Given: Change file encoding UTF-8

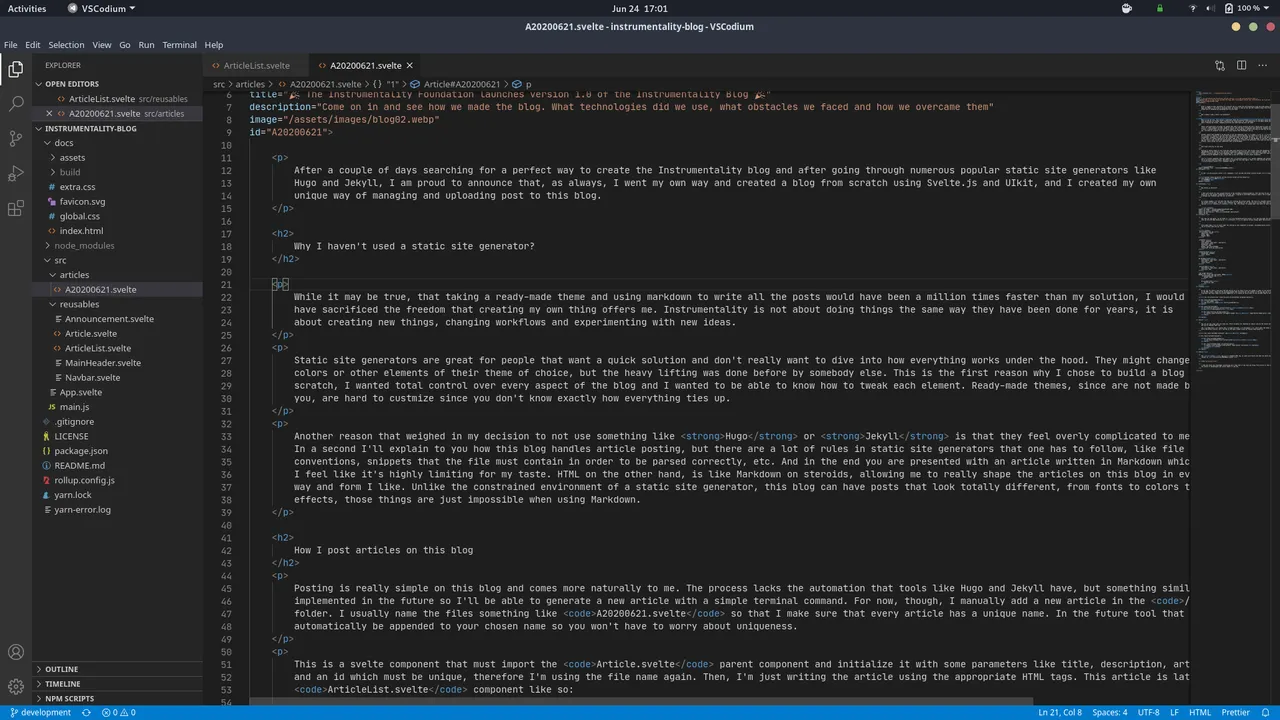Looking at the screenshot, I should 1148,713.
